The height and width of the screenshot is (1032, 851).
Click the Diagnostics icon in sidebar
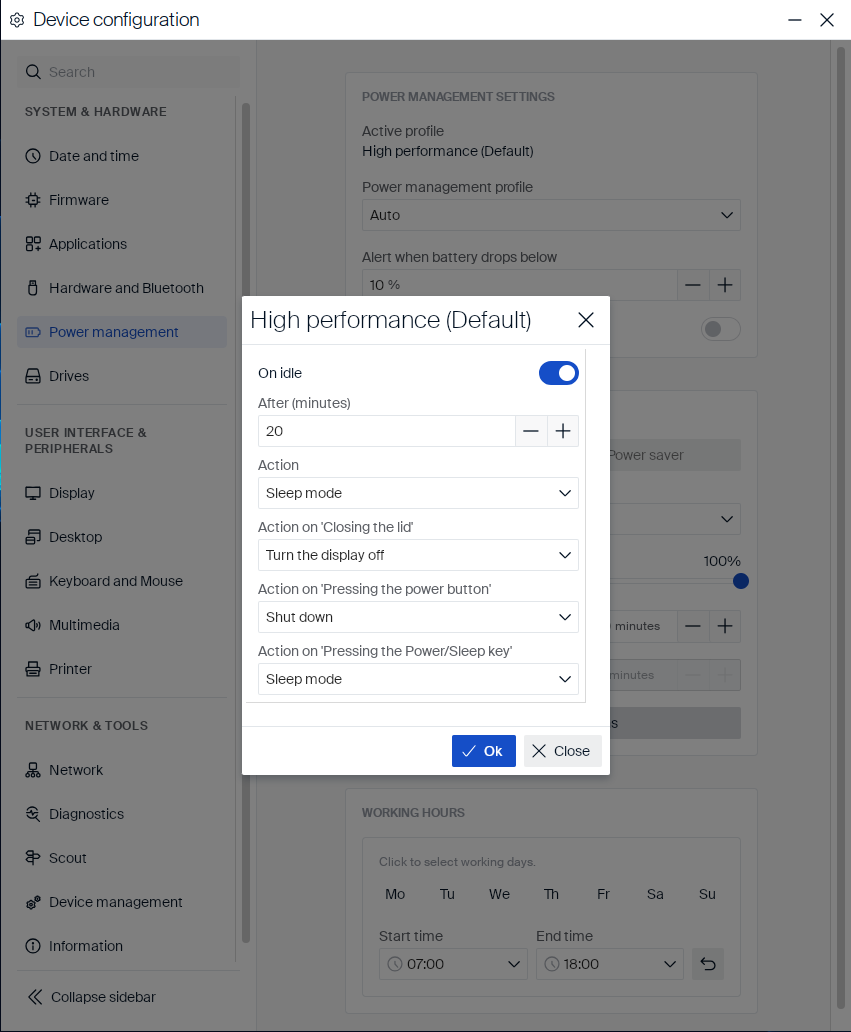click(33, 814)
